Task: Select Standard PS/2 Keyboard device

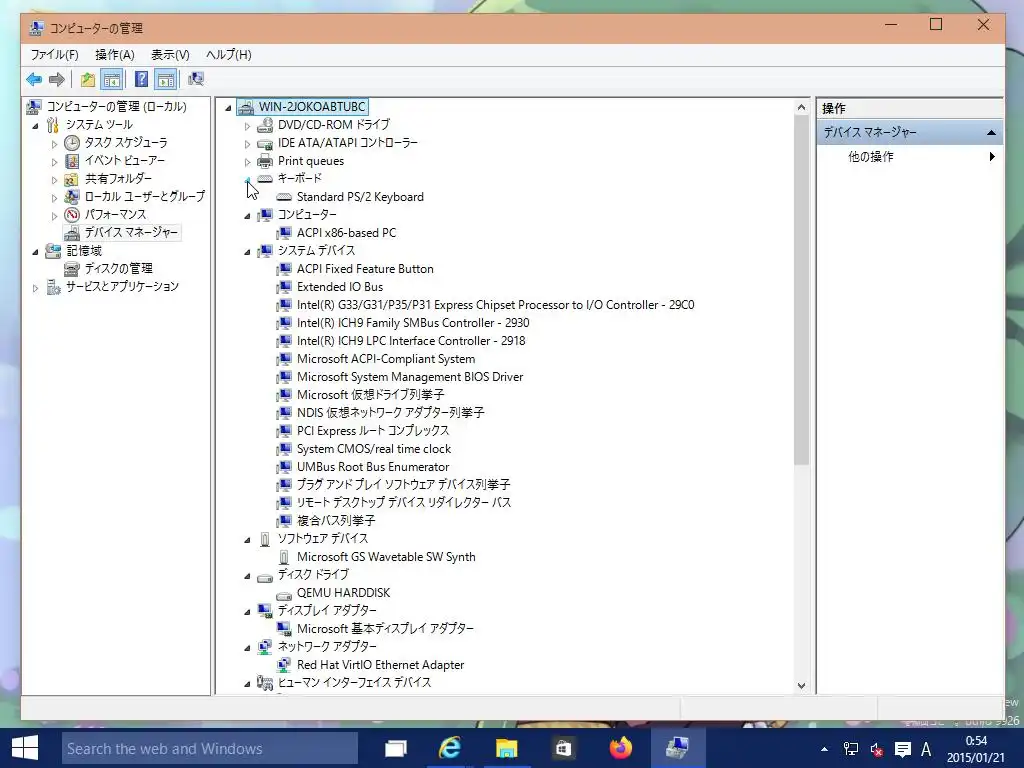Action: 360,197
